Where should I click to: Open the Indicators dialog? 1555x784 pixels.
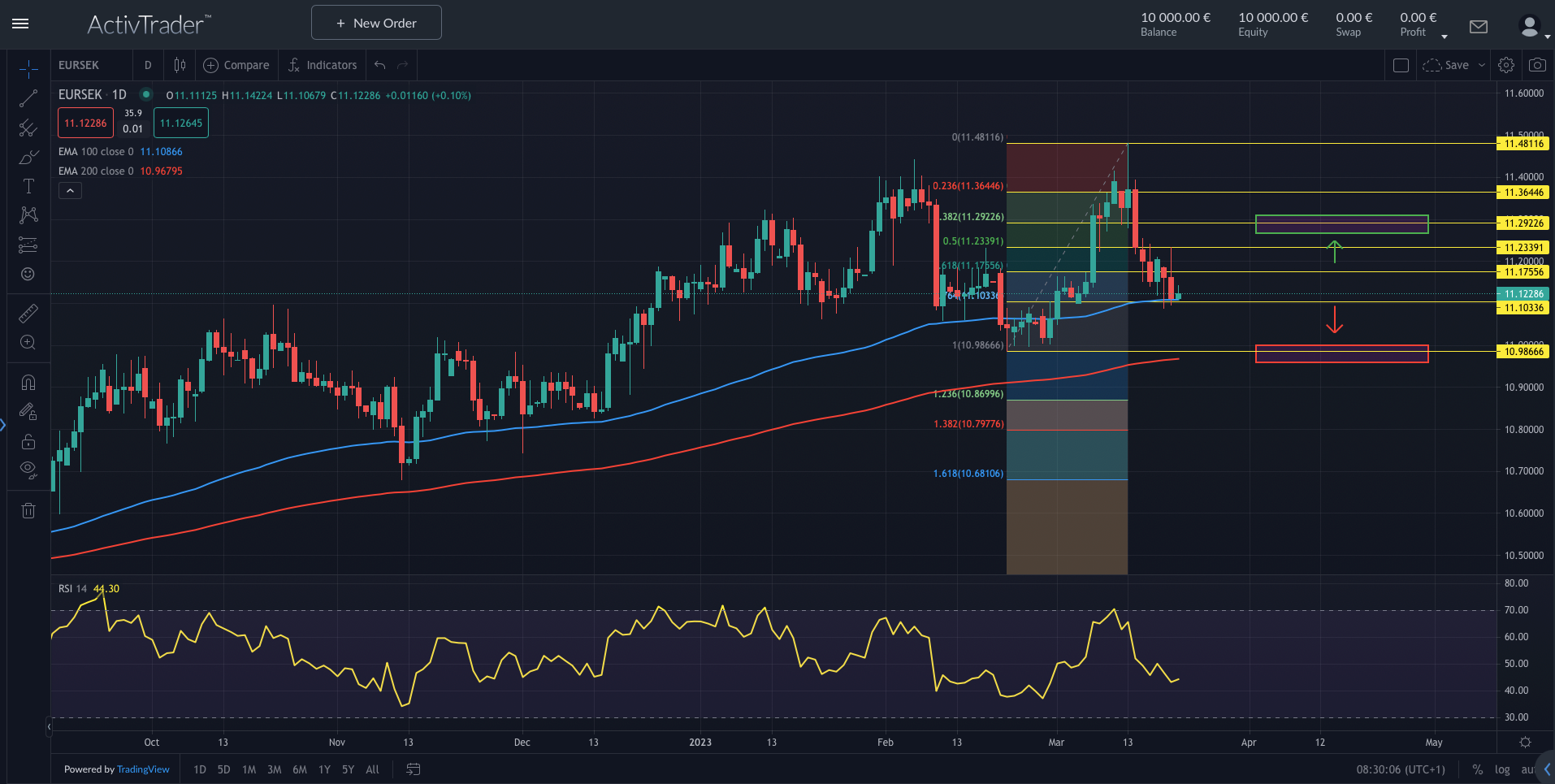pyautogui.click(x=323, y=65)
